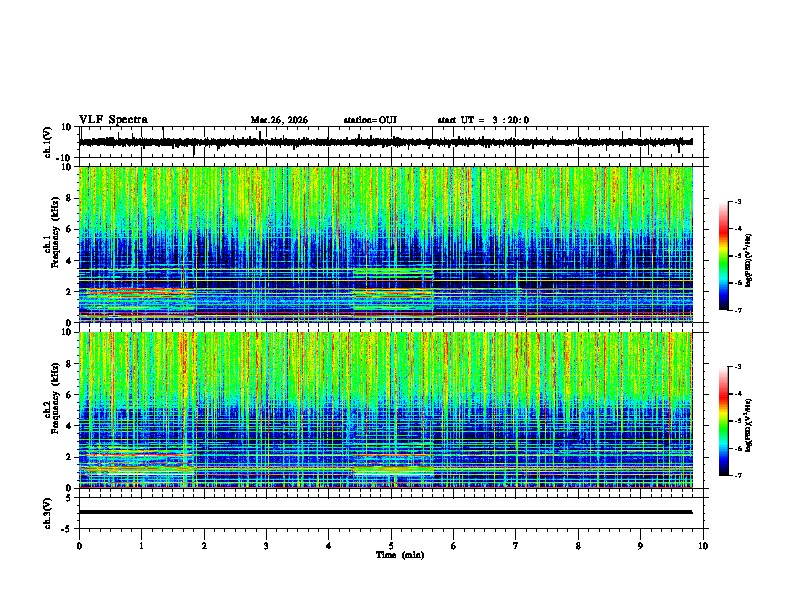Click ch.1 colorbar "log(PSD)(V²/Hz)" label

tap(749, 261)
